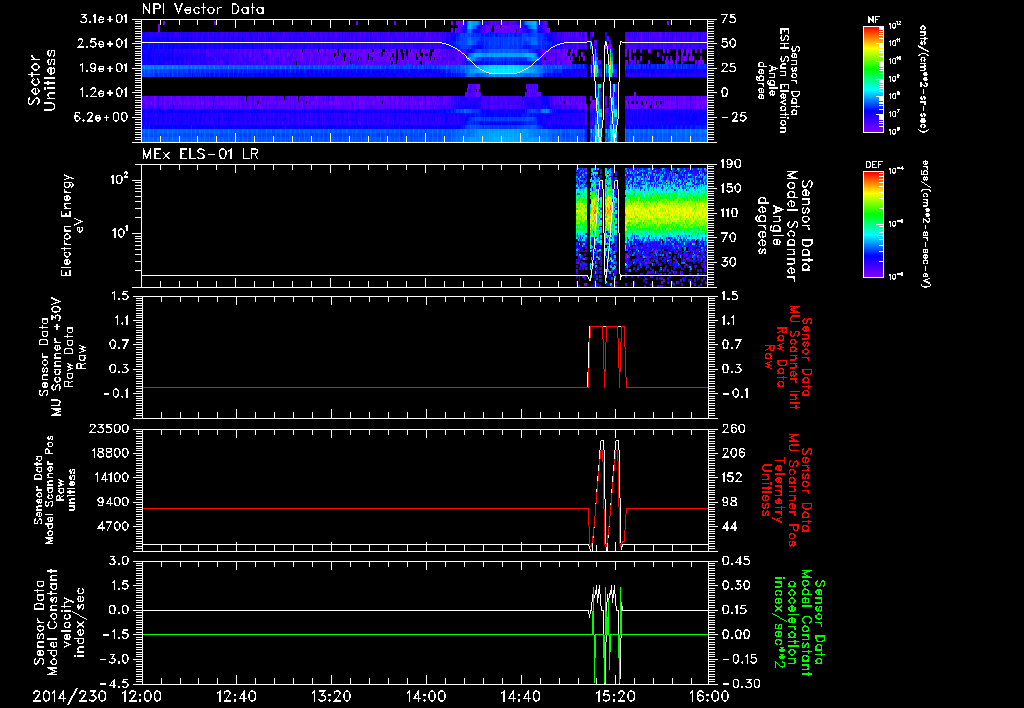Screen dimensions: 1024x708
Task: Pick the 13:20 time axis label
Action: tap(330, 696)
